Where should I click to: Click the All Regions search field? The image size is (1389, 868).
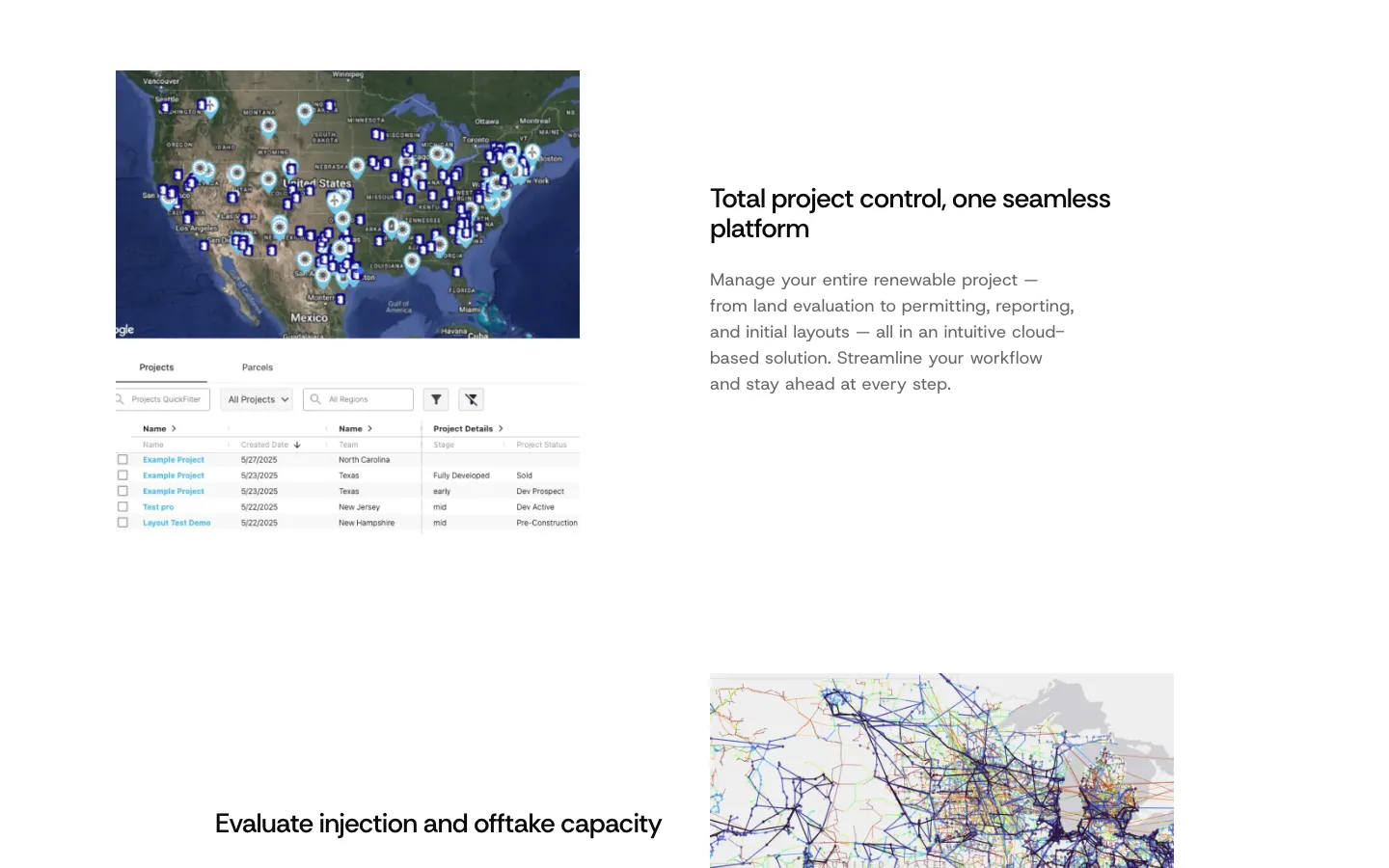(x=358, y=399)
